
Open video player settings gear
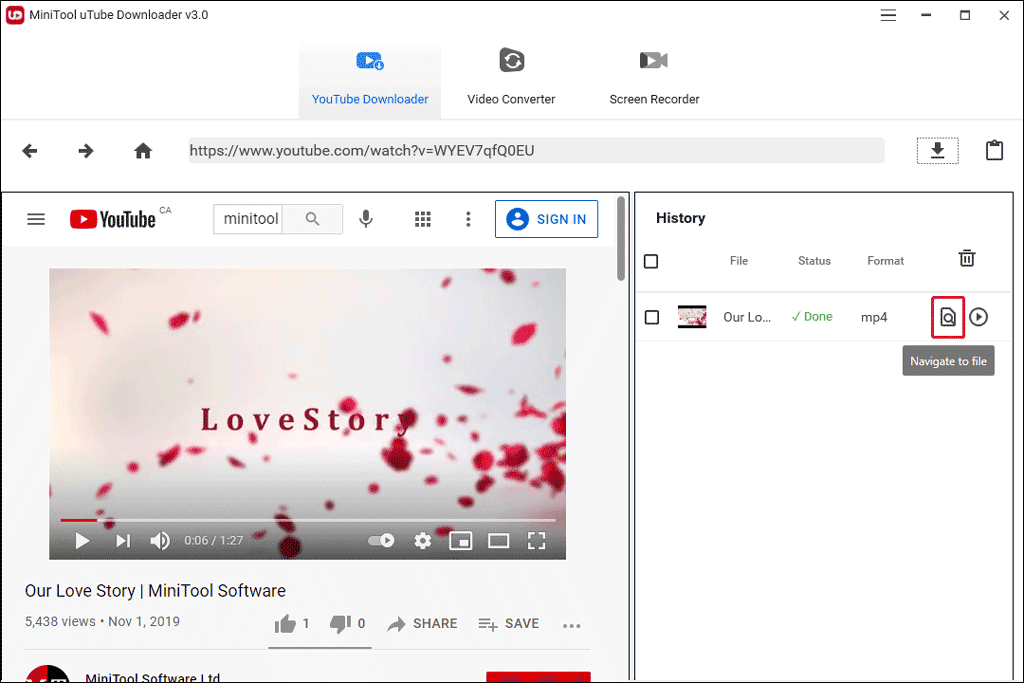click(423, 541)
